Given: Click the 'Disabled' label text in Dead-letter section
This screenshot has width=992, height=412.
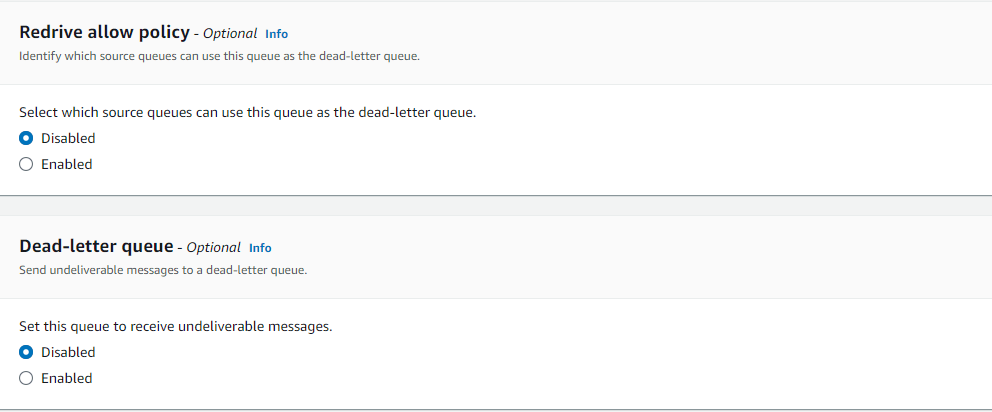Looking at the screenshot, I should [68, 352].
